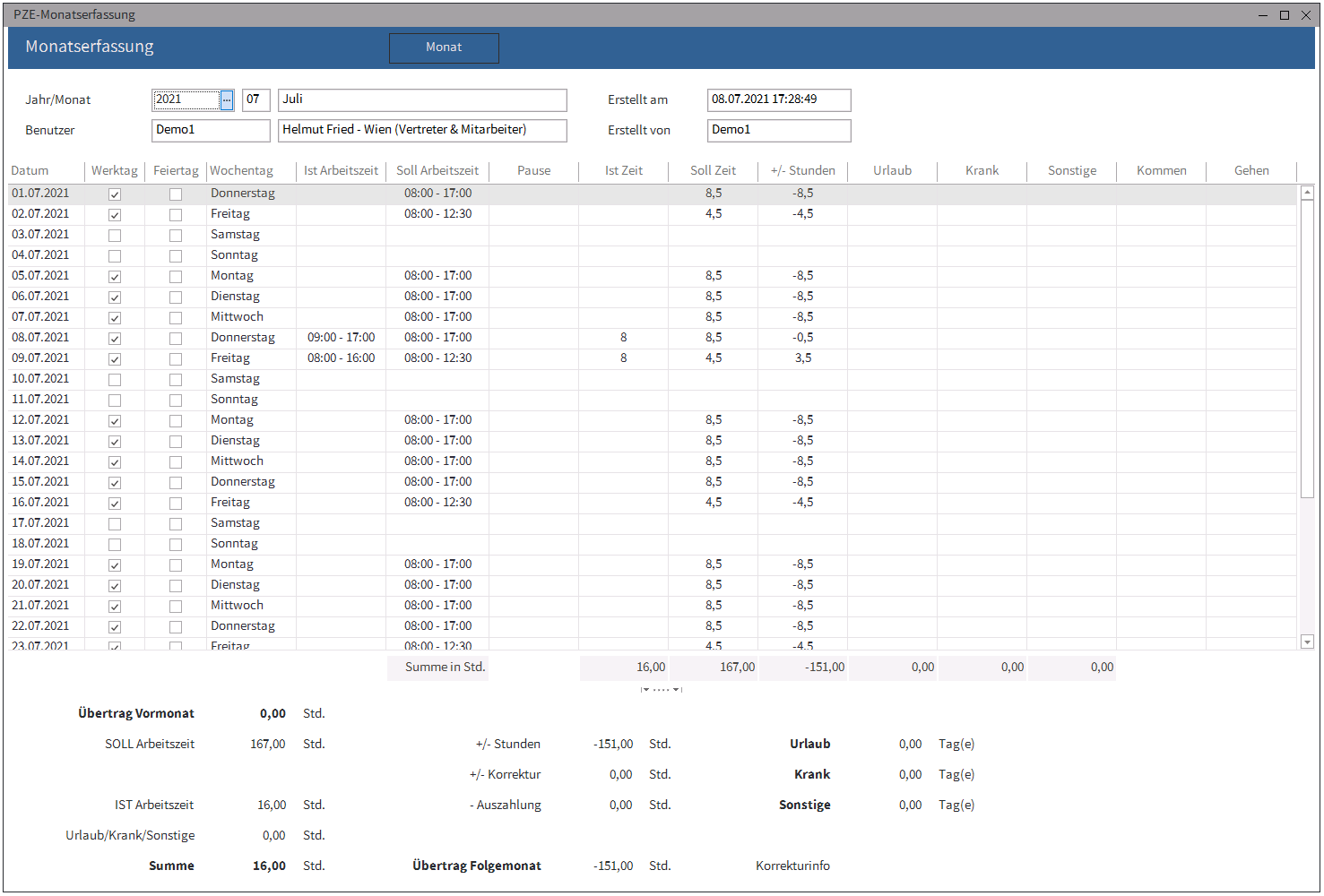Viewport: 1324px width, 896px height.
Task: Click the Kommen column header
Action: [x=1162, y=170]
